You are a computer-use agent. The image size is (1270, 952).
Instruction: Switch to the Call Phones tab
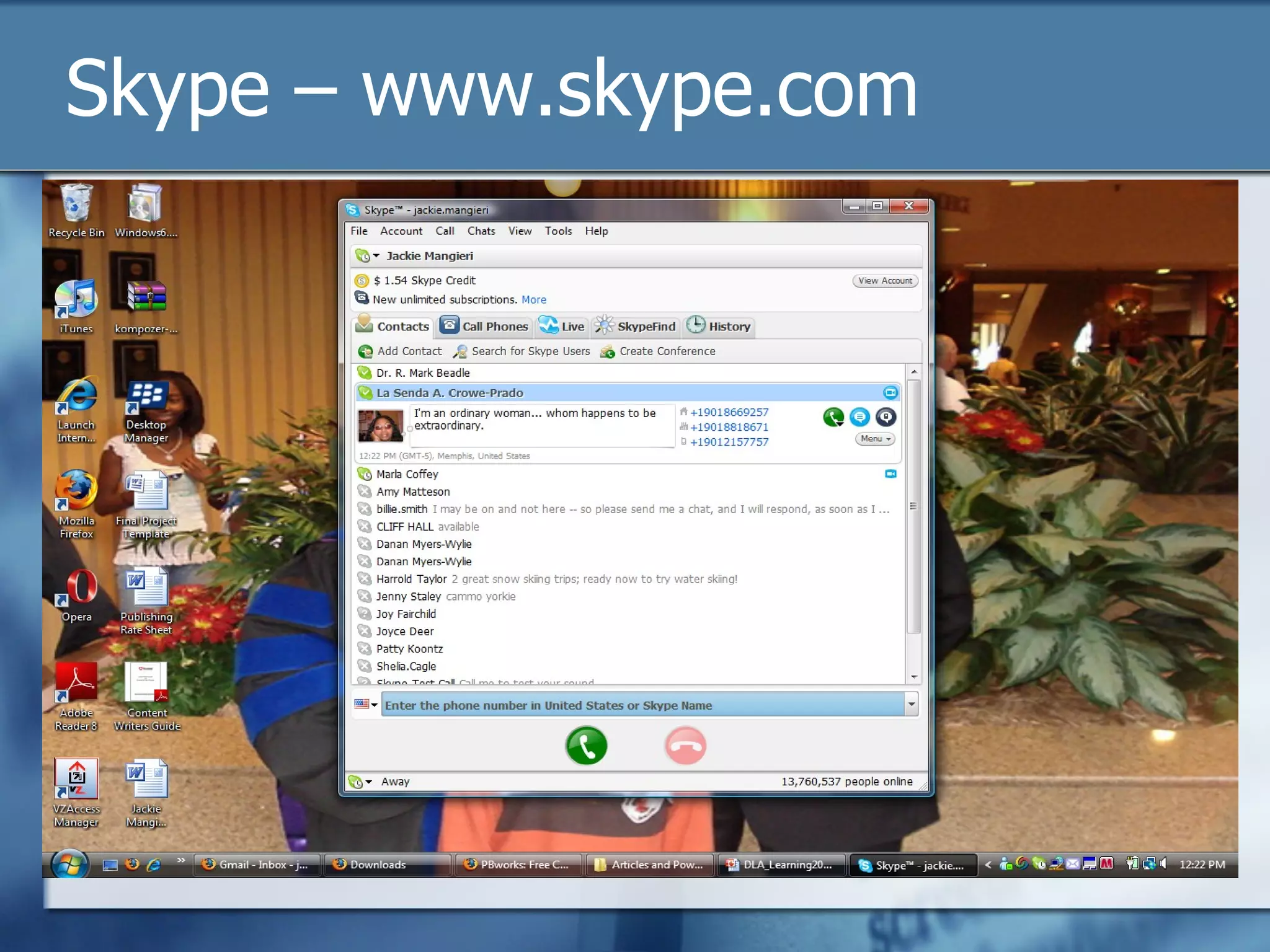484,326
